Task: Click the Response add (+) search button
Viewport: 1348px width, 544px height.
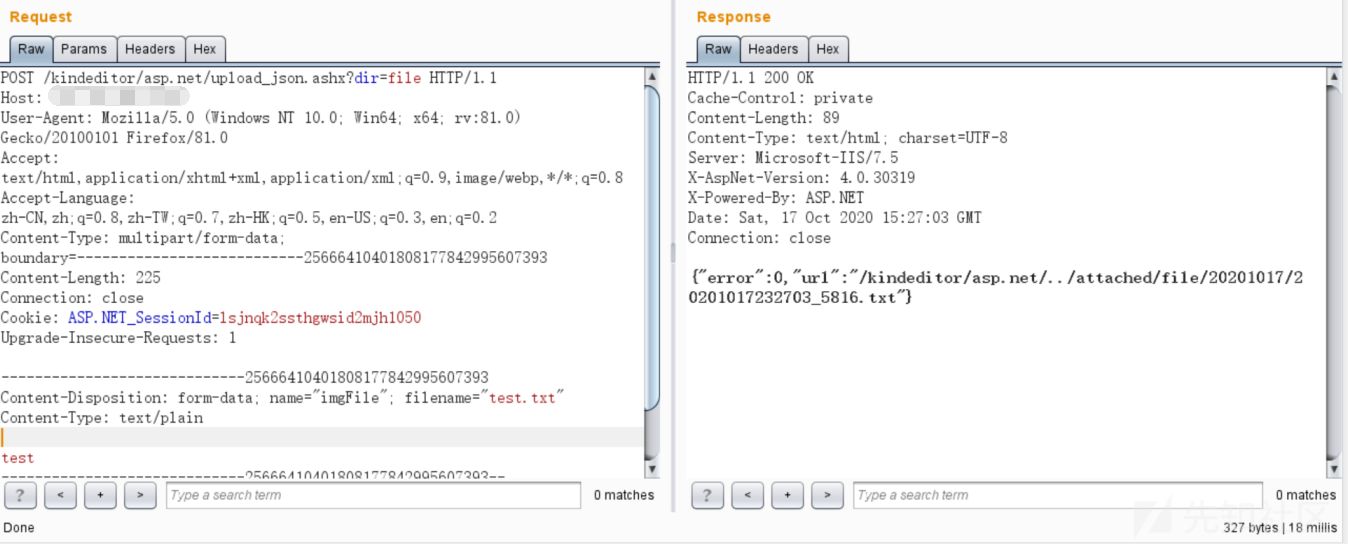Action: [x=787, y=495]
